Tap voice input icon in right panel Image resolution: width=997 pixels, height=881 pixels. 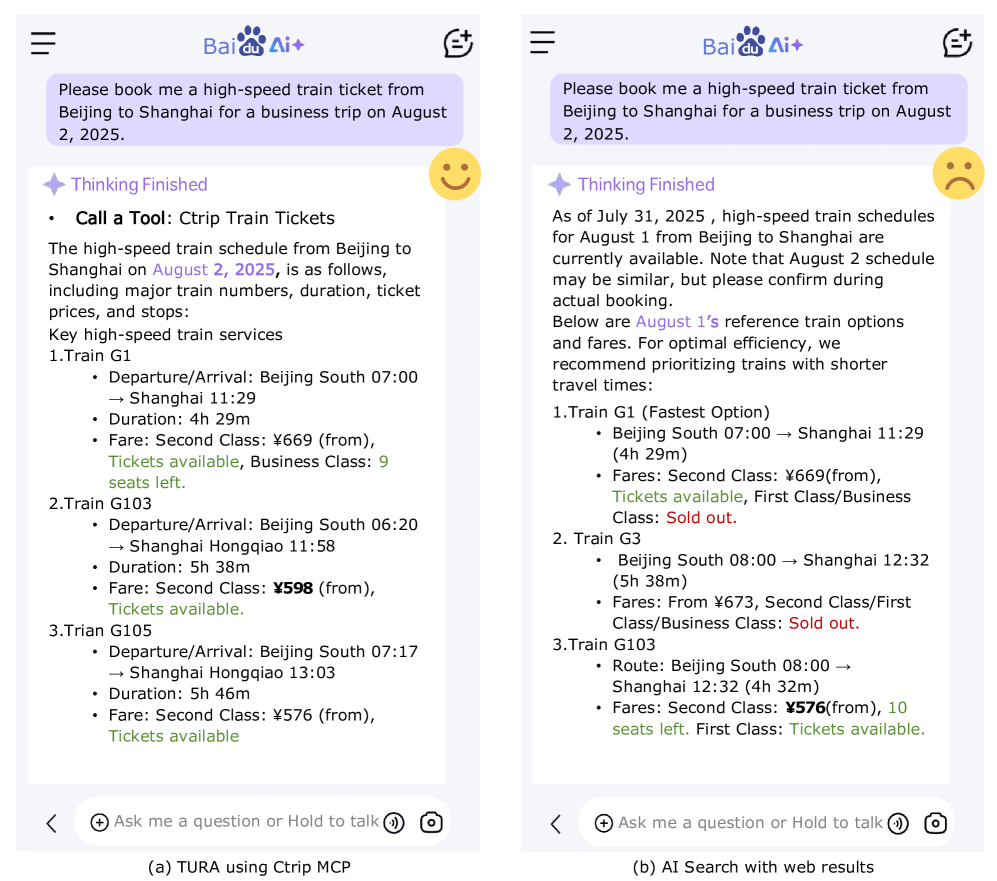point(898,823)
